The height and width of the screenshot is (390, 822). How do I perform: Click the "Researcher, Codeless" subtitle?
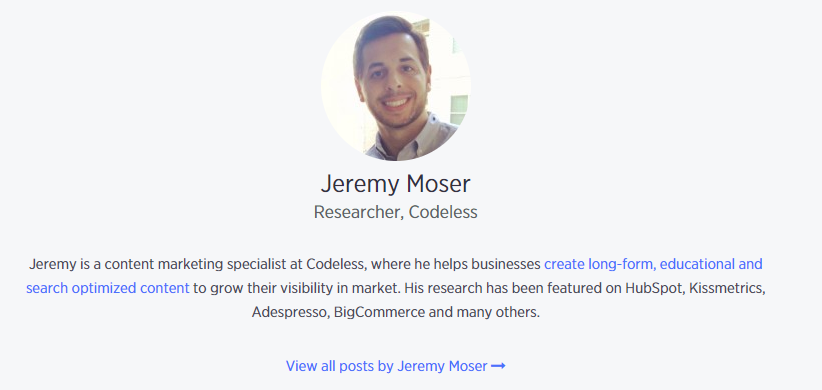click(396, 212)
